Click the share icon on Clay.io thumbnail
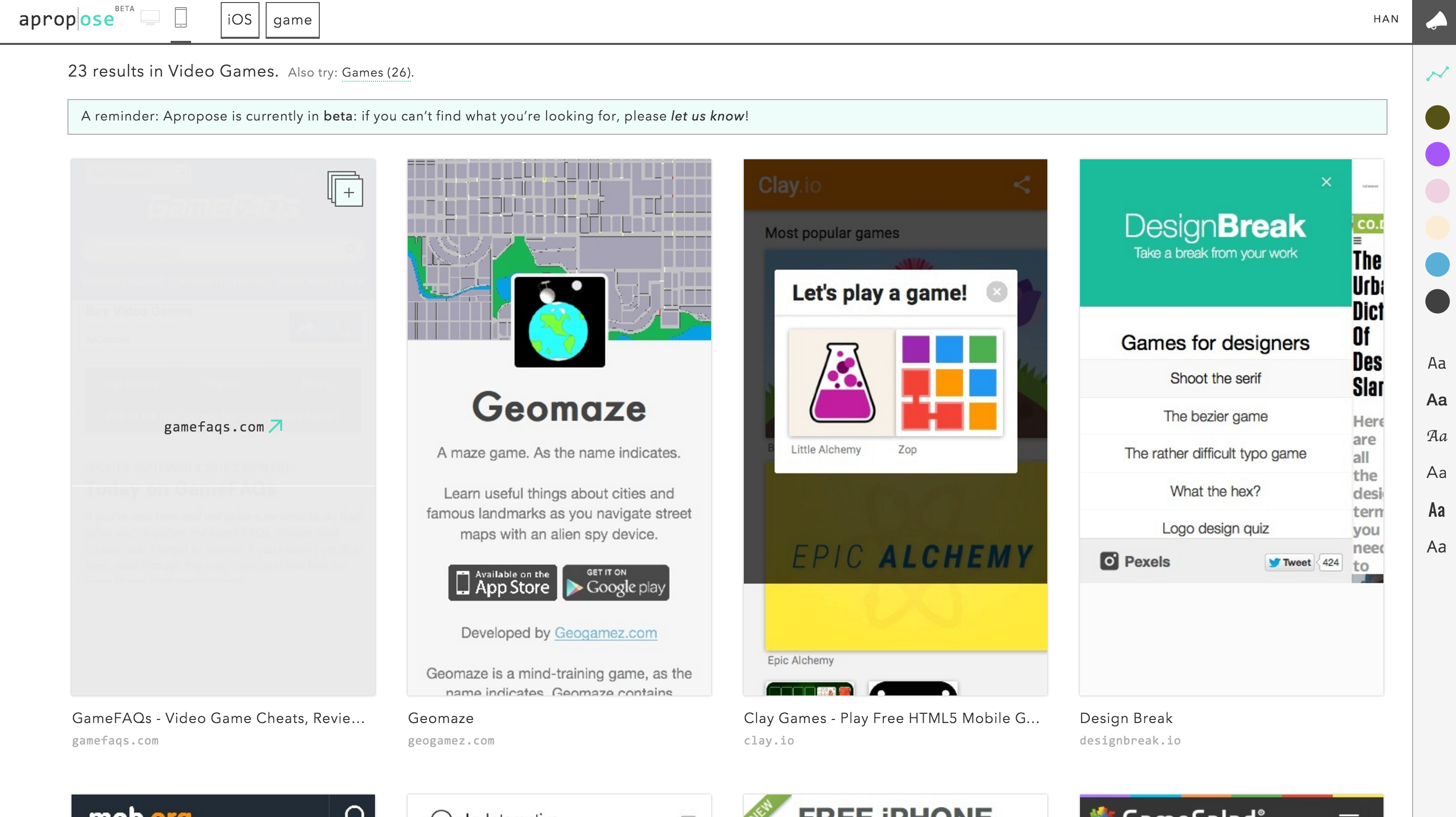This screenshot has height=817, width=1456. pos(1021,185)
